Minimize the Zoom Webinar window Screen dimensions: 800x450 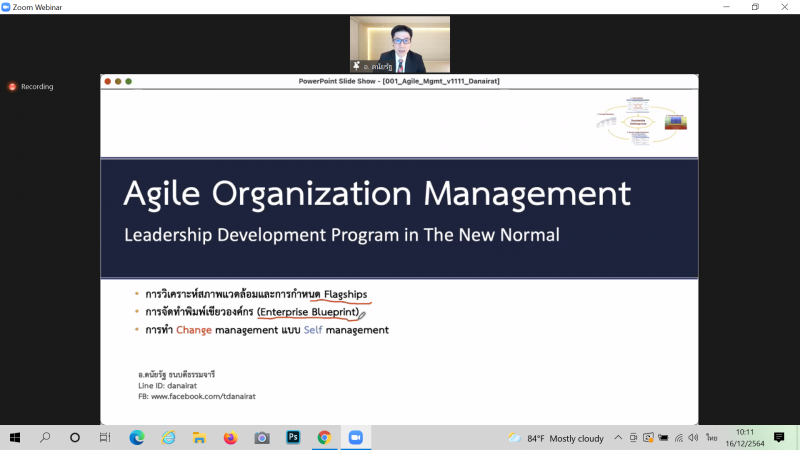pyautogui.click(x=726, y=7)
